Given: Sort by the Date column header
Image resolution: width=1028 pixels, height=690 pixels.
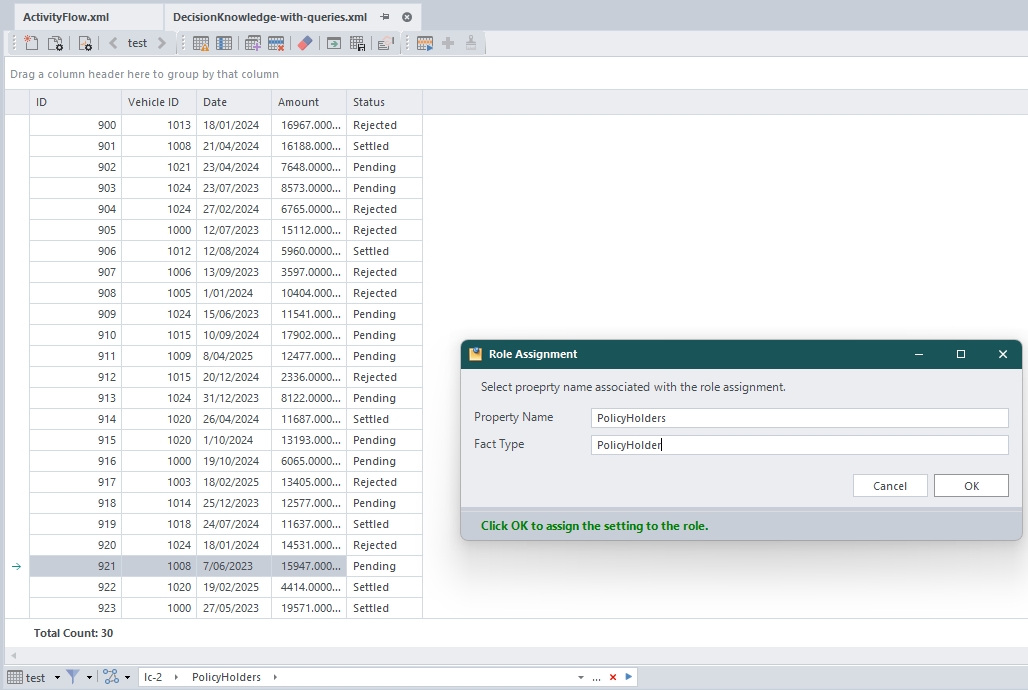Looking at the screenshot, I should 234,102.
